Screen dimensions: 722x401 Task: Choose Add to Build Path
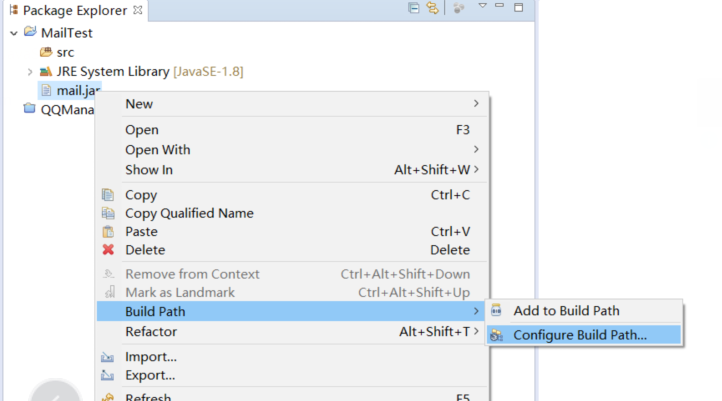pos(584,311)
